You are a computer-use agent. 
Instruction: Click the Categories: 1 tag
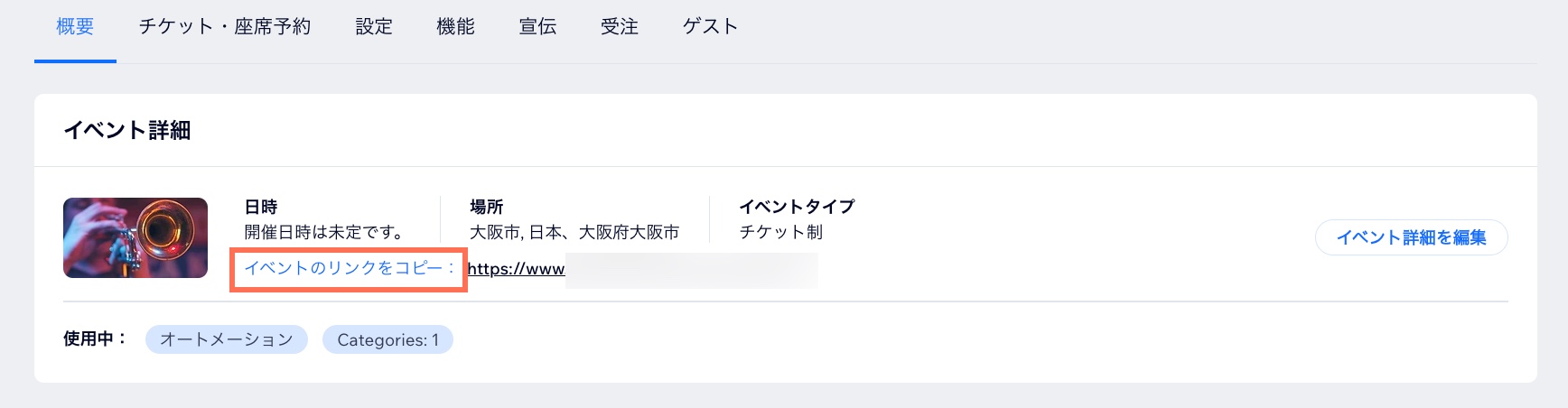coord(387,339)
